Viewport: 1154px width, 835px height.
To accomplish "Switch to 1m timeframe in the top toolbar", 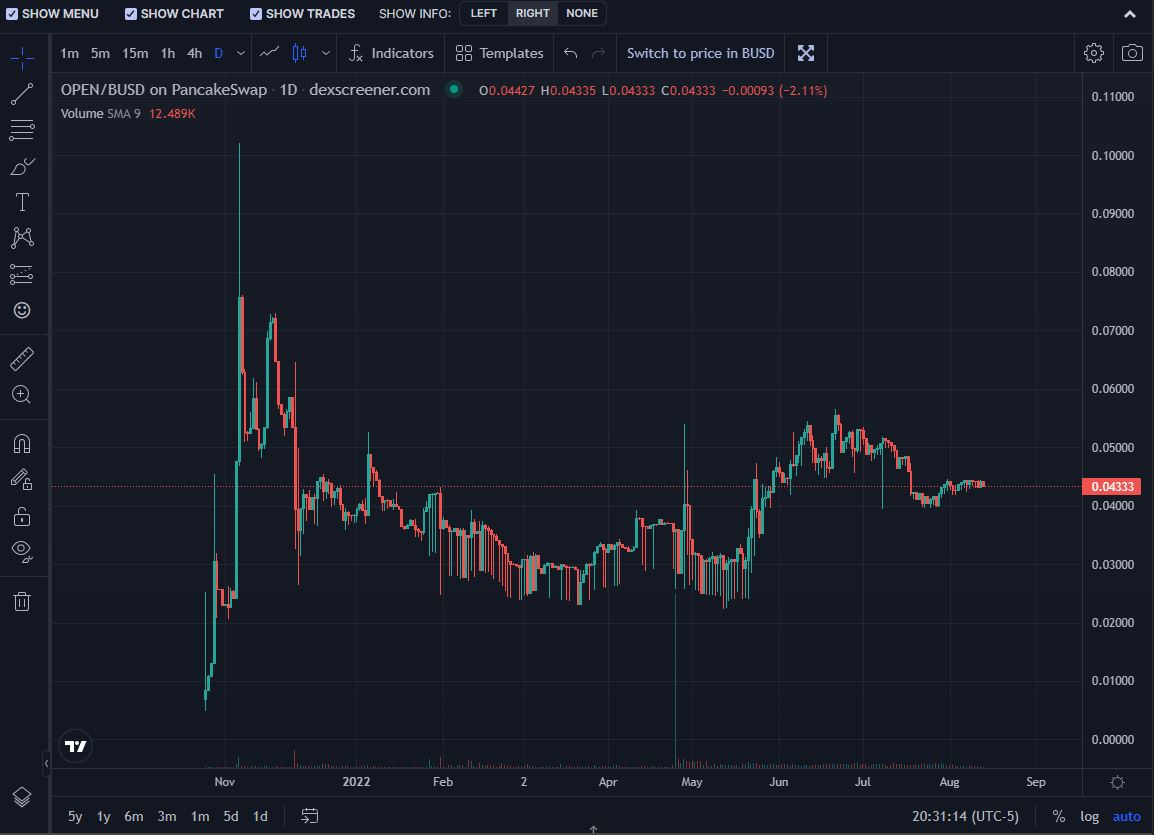I will tap(69, 53).
